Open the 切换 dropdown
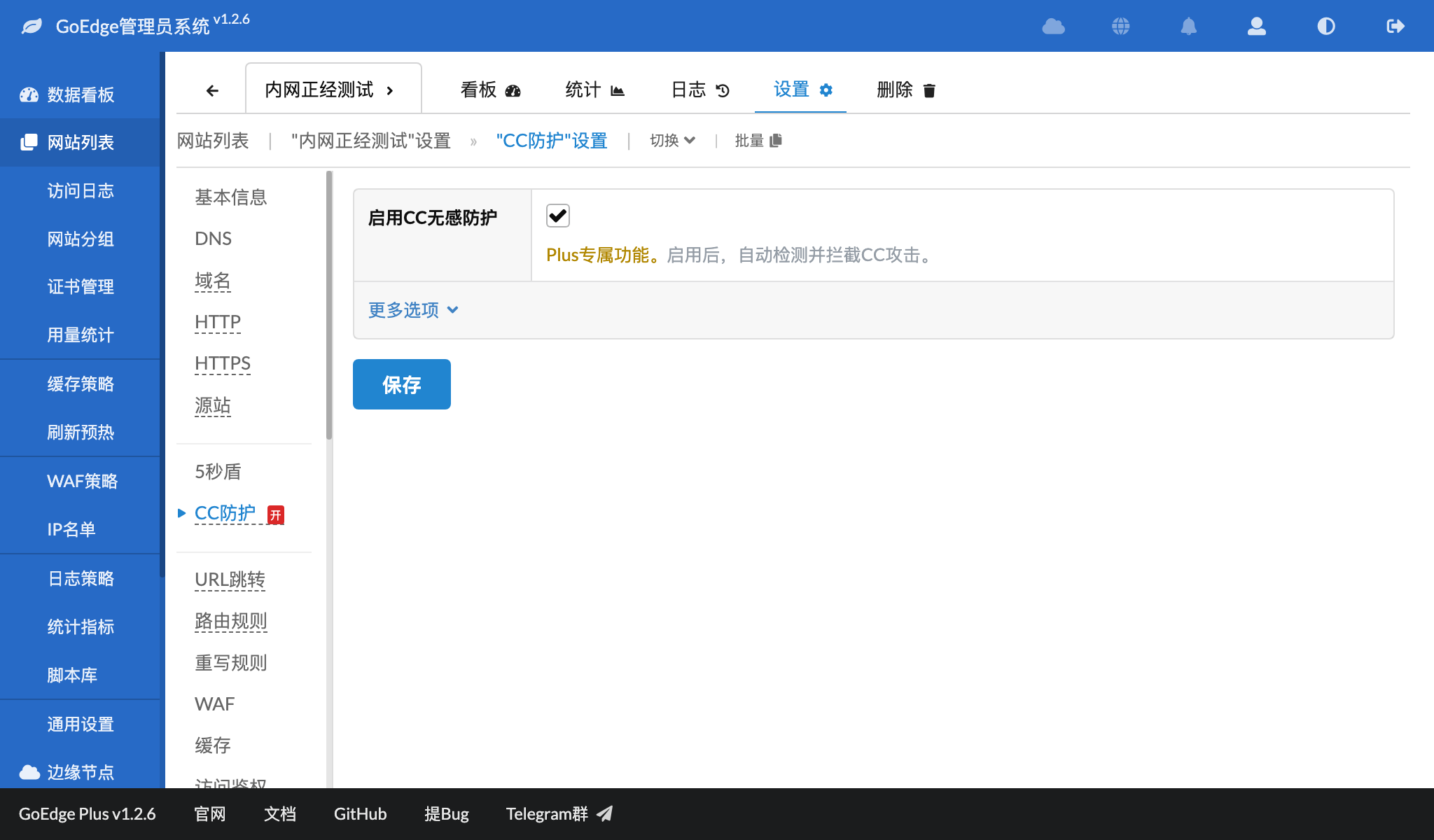The height and width of the screenshot is (840, 1434). coord(672,141)
